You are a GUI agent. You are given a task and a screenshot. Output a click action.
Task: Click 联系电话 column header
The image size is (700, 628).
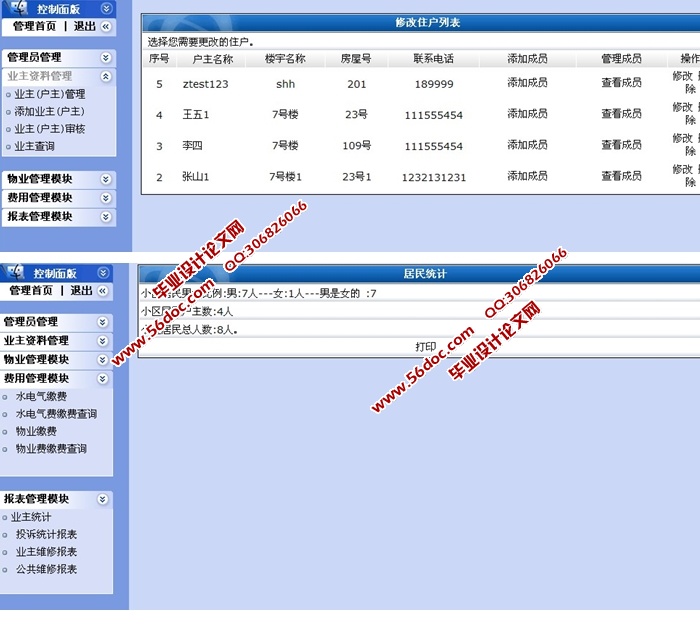pyautogui.click(x=433, y=59)
